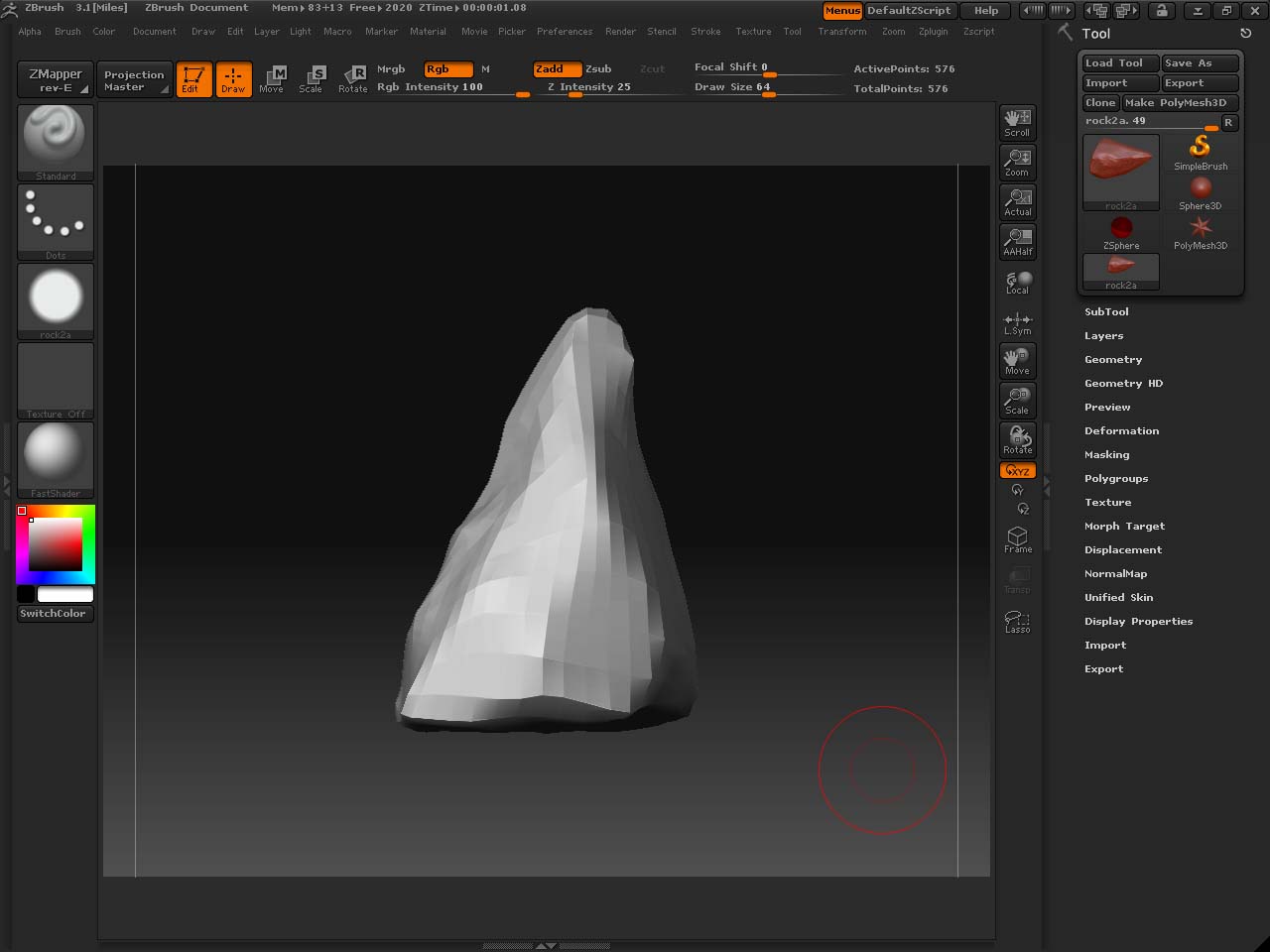The height and width of the screenshot is (952, 1270).
Task: Select the Lasso selection icon
Action: [1017, 621]
